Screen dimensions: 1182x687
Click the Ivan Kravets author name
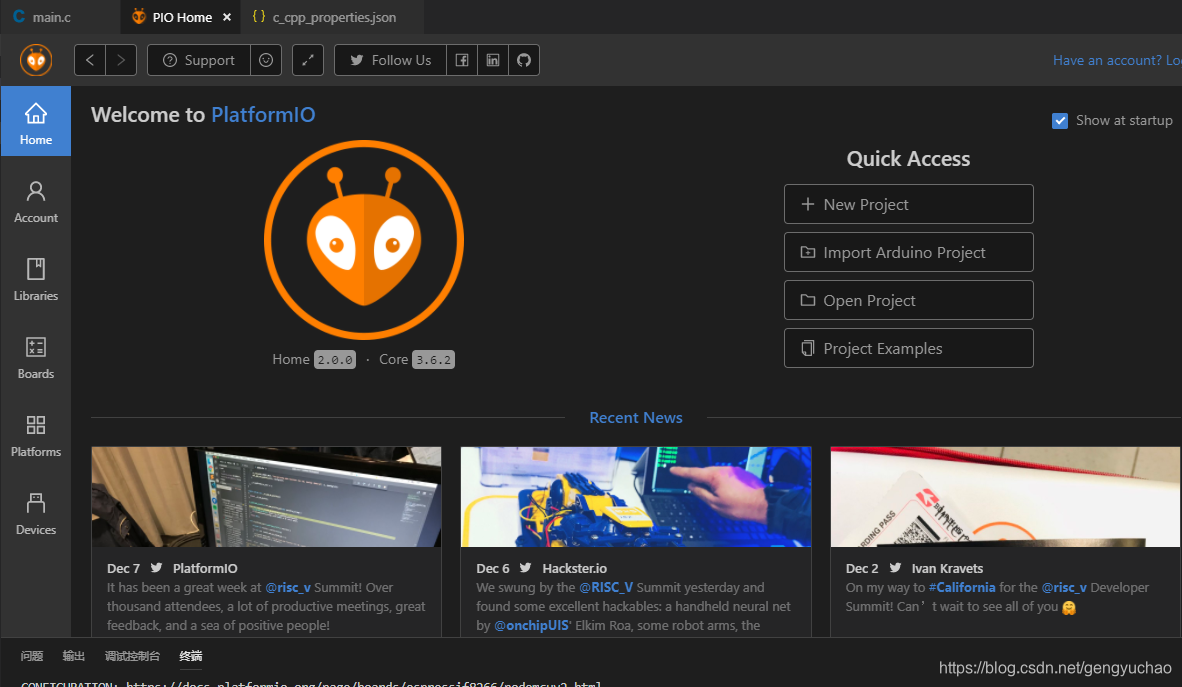coord(947,569)
